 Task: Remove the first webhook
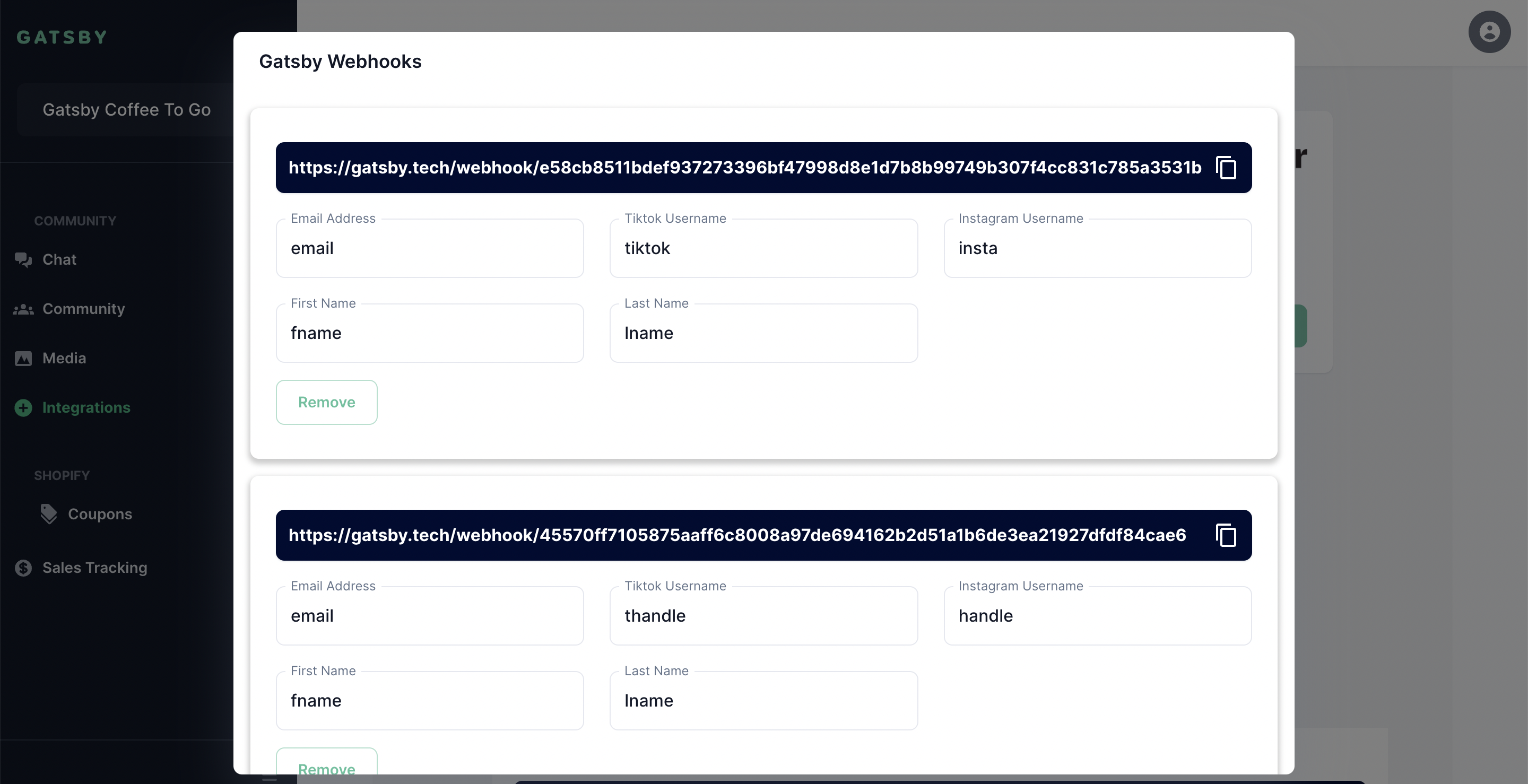point(326,402)
